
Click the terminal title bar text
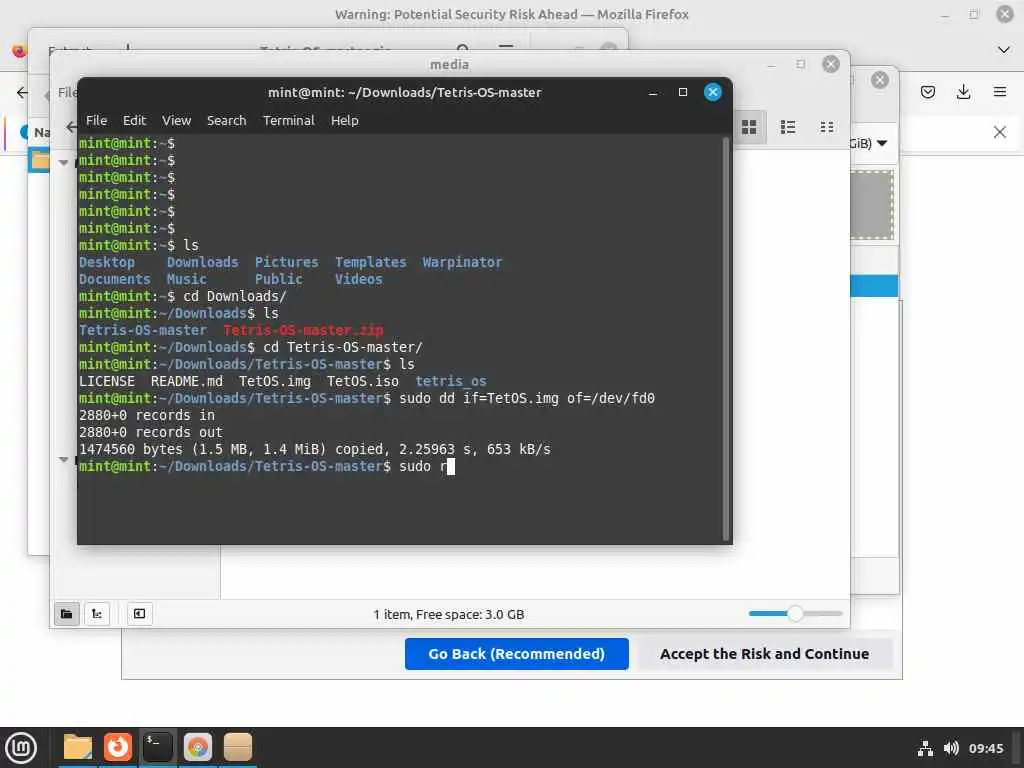pyautogui.click(x=404, y=92)
